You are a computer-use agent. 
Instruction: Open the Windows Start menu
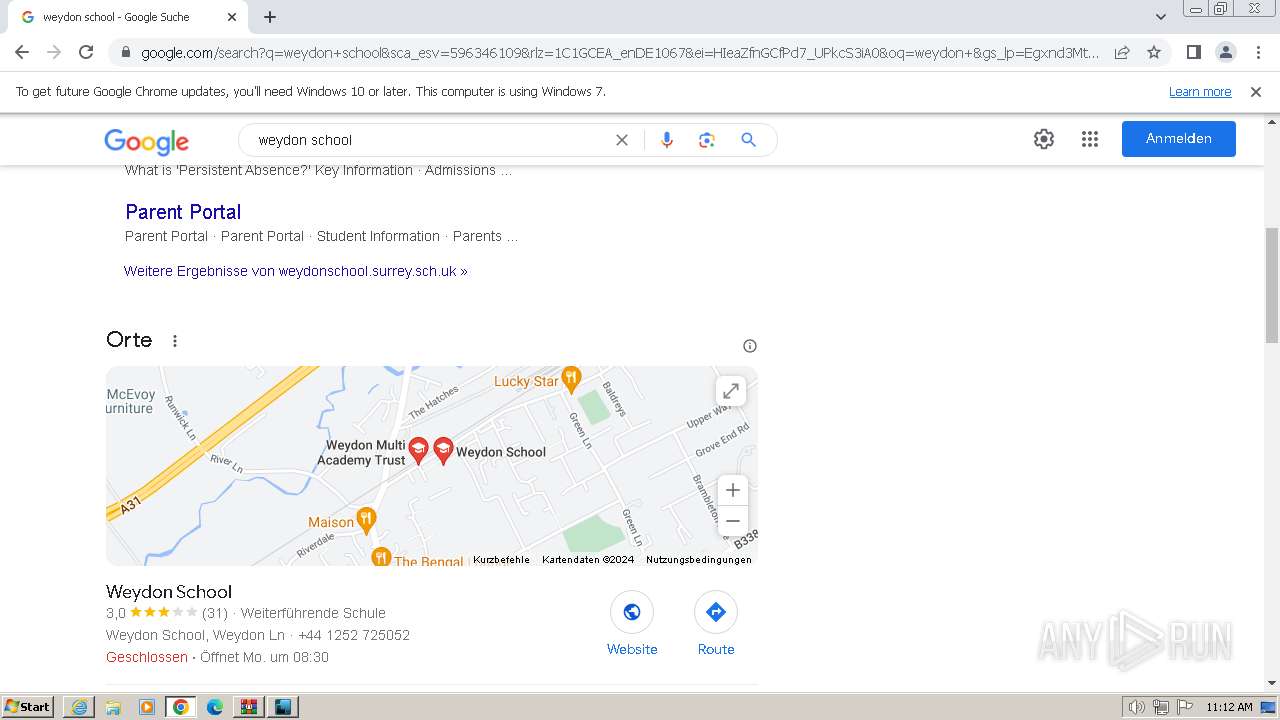click(x=28, y=707)
